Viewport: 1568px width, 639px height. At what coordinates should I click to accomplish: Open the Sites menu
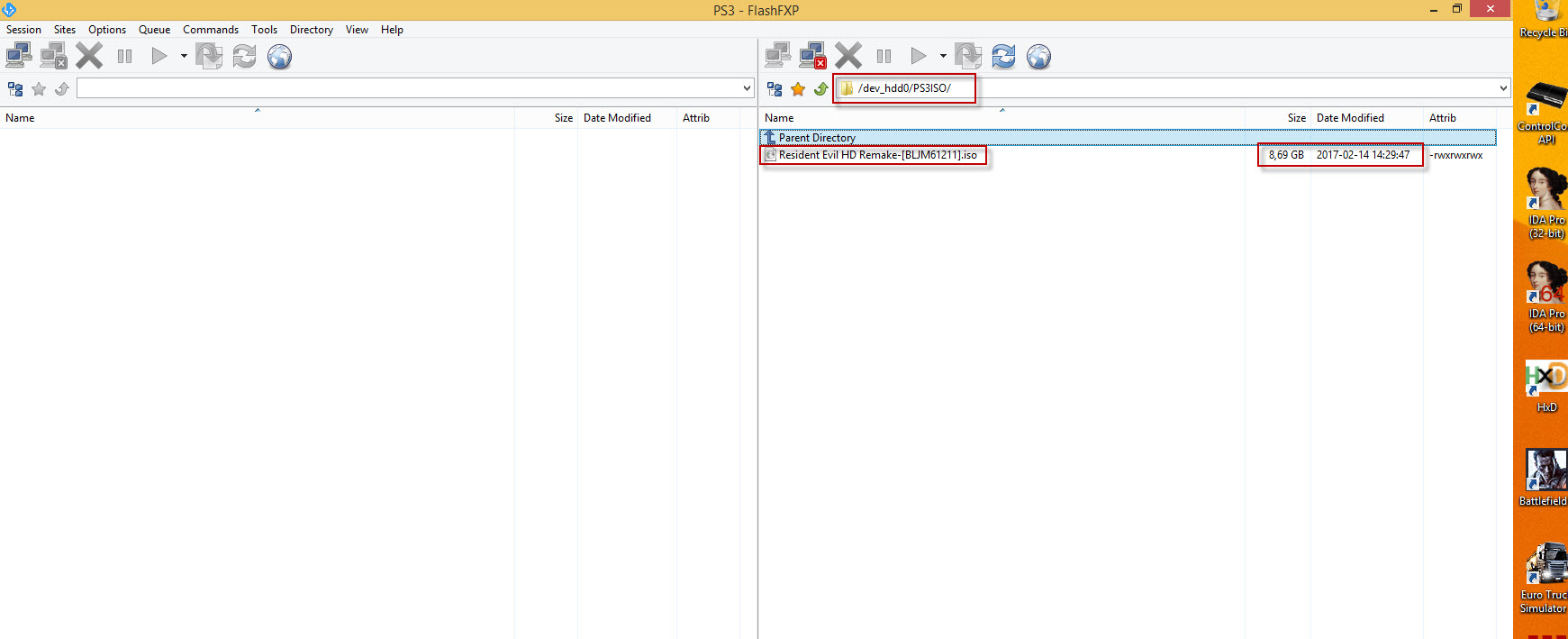click(65, 30)
